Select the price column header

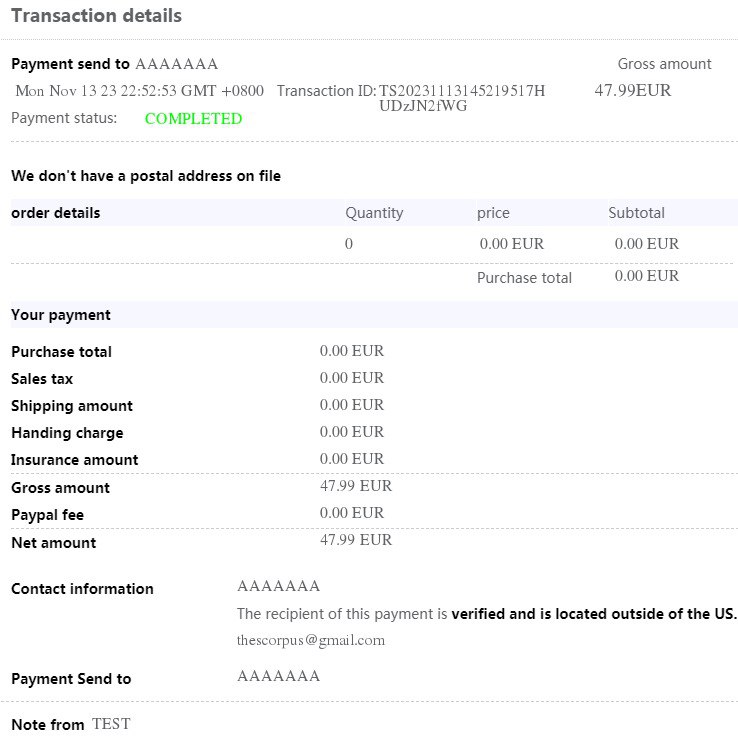click(x=493, y=213)
